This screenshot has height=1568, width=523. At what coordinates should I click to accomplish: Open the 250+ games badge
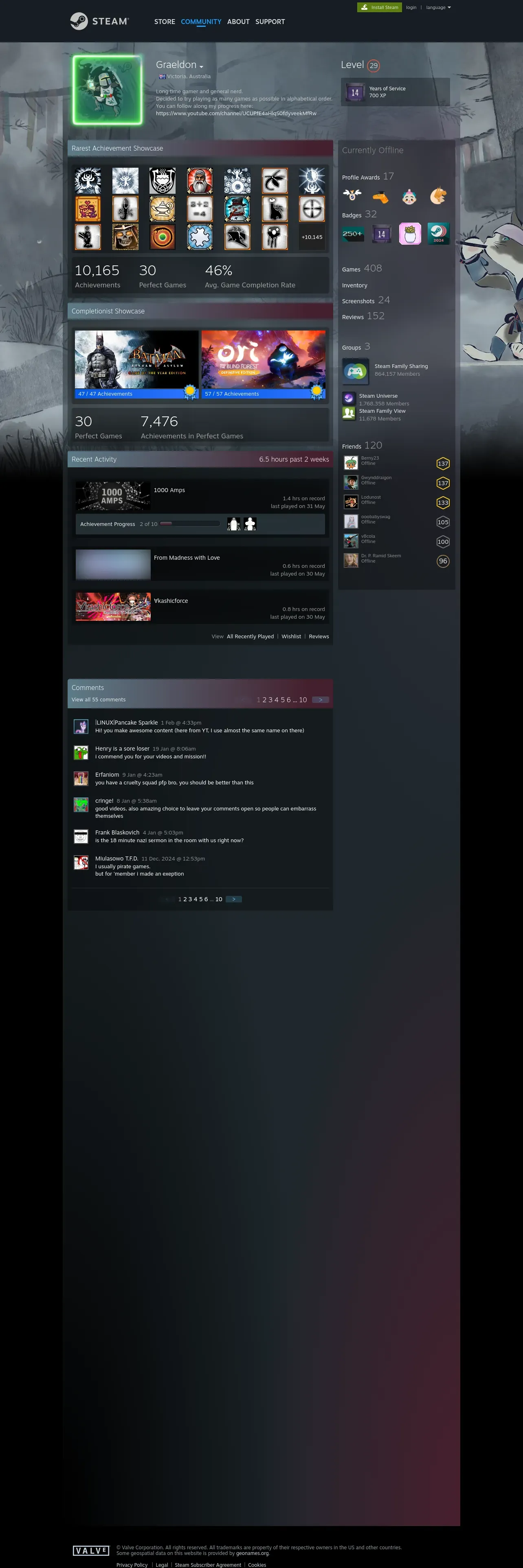coord(352,234)
